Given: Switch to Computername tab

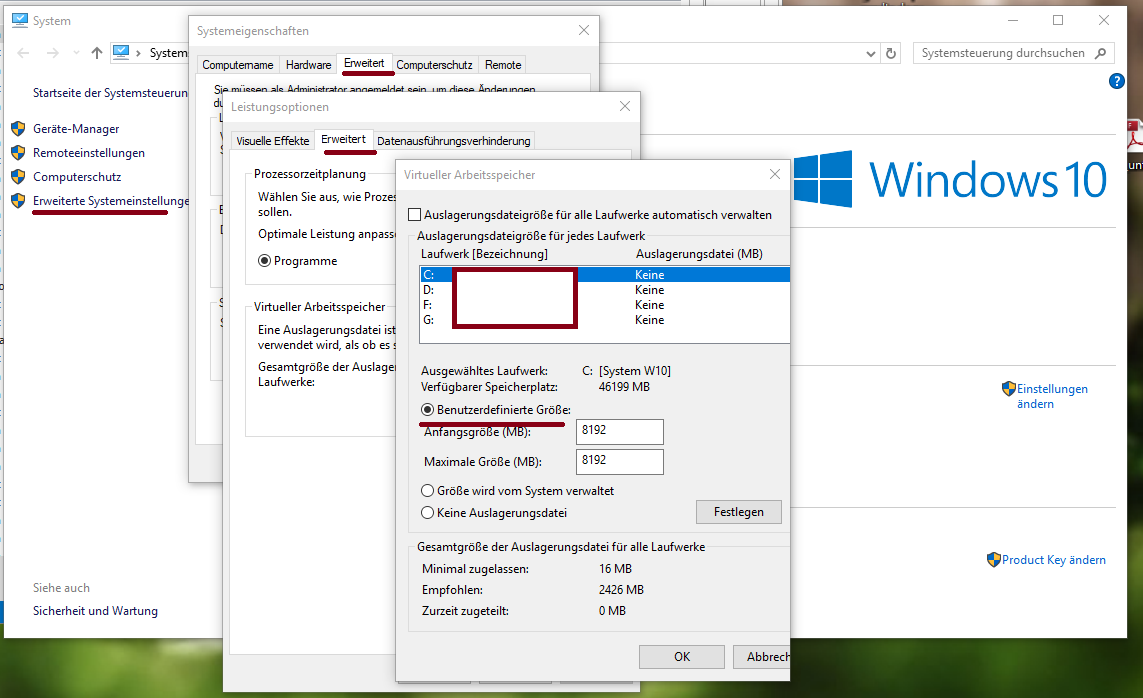Looking at the screenshot, I should point(238,65).
